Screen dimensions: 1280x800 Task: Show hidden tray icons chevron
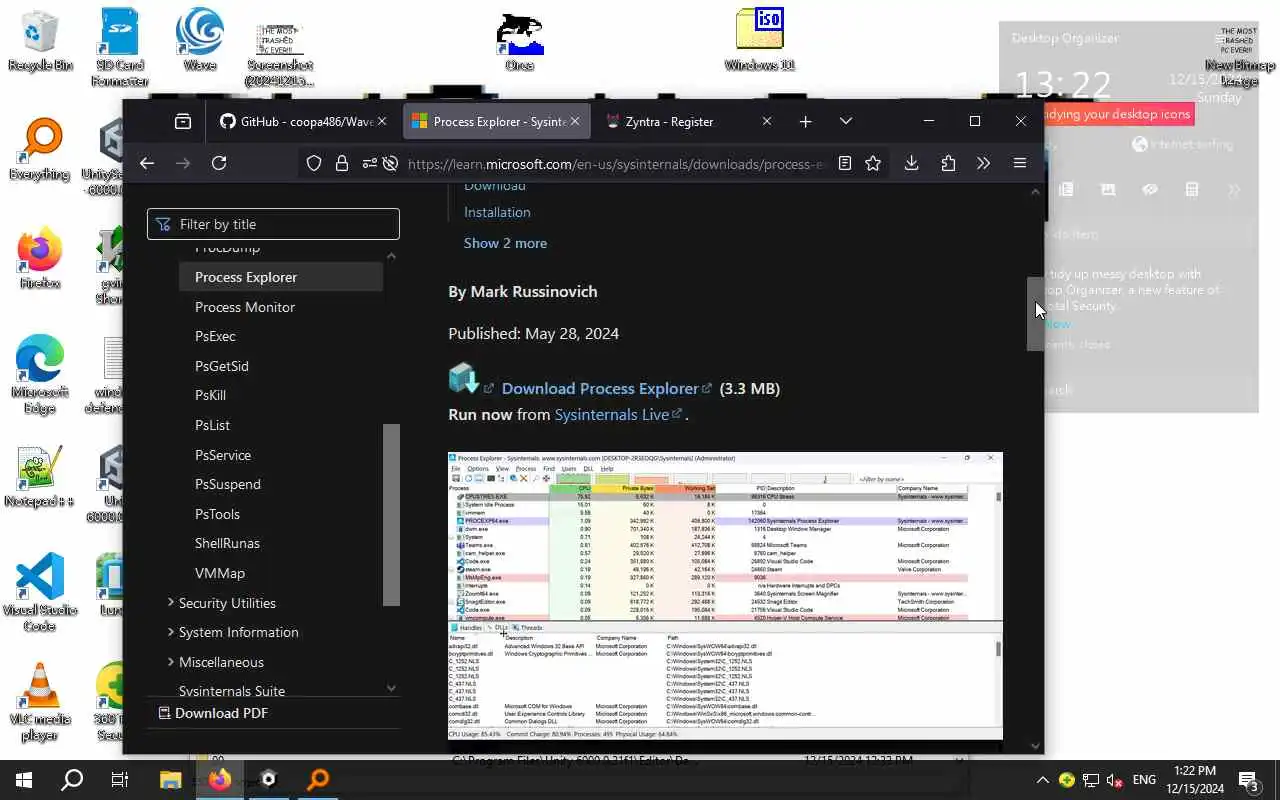(x=1042, y=780)
